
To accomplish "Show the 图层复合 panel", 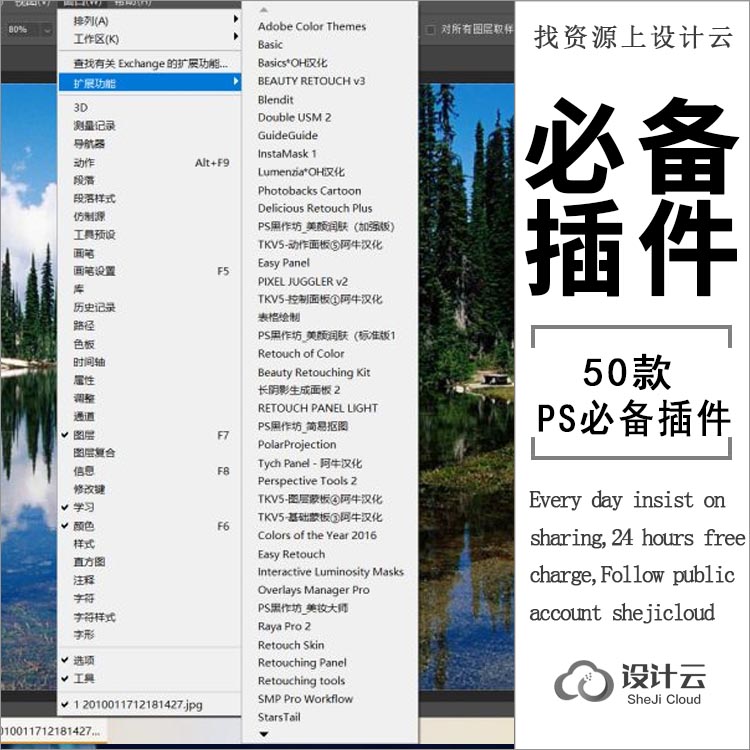I will (x=150, y=453).
